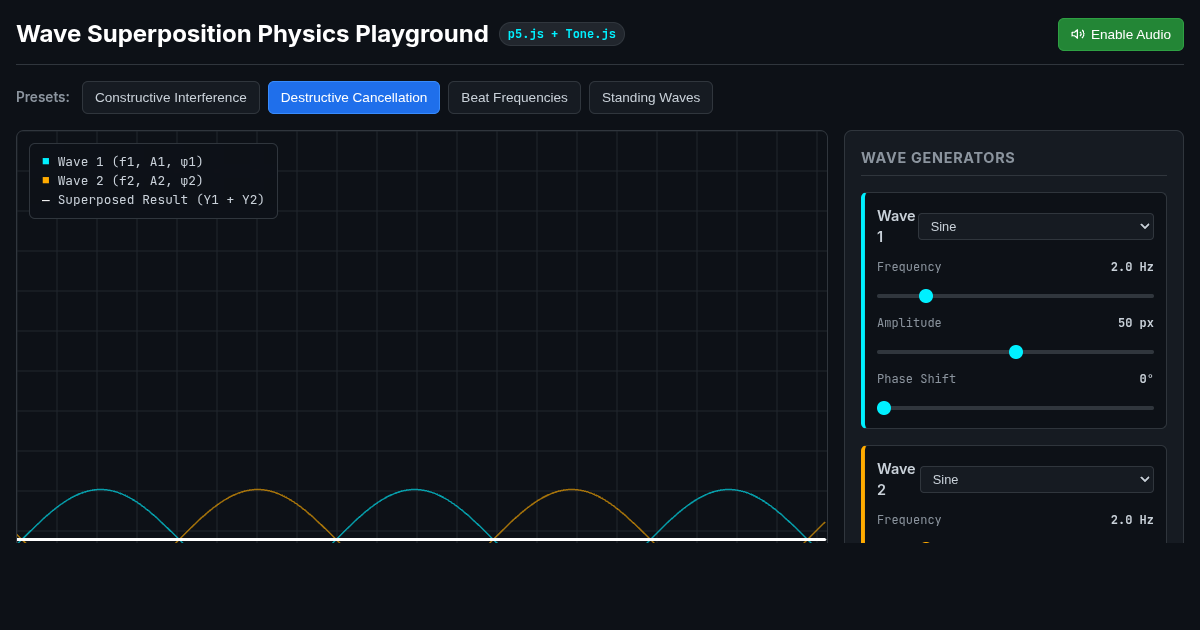
Task: Open Wave 2 waveform type dropdown
Action: click(1037, 479)
